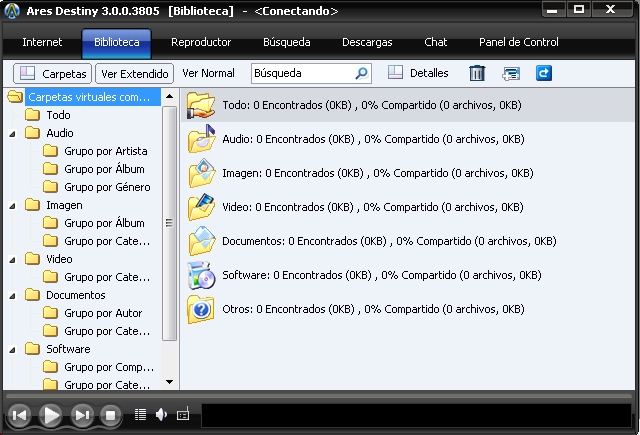Switch to the Biblioteca tab
This screenshot has height=435, width=640.
[x=117, y=42]
